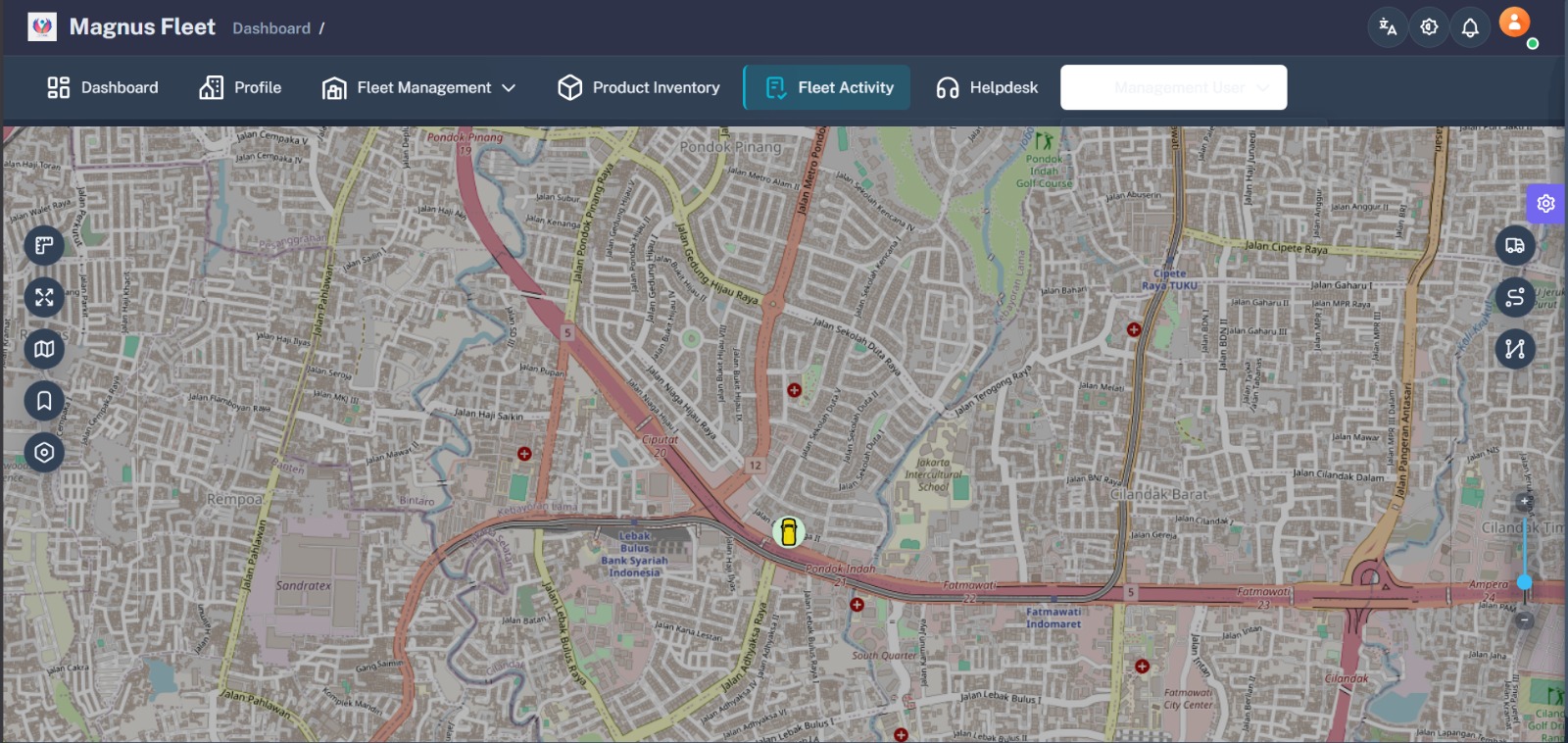This screenshot has width=1568, height=743.
Task: Open the Profile tab
Action: coord(240,87)
